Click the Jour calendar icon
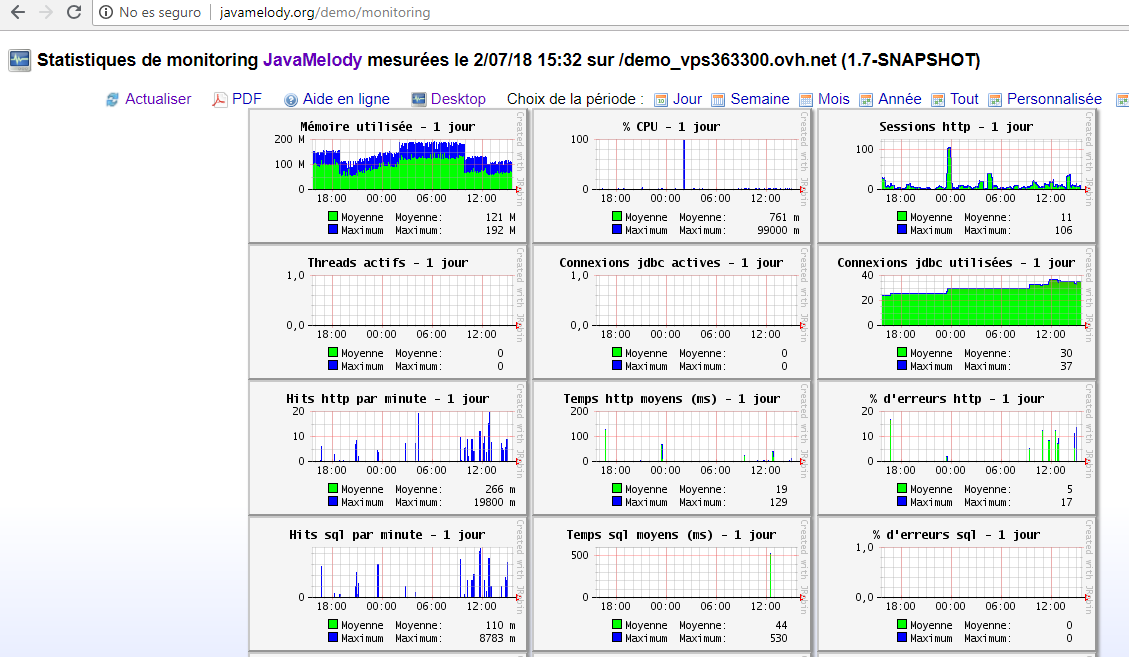Screen dimensions: 1129x657 pos(661,100)
